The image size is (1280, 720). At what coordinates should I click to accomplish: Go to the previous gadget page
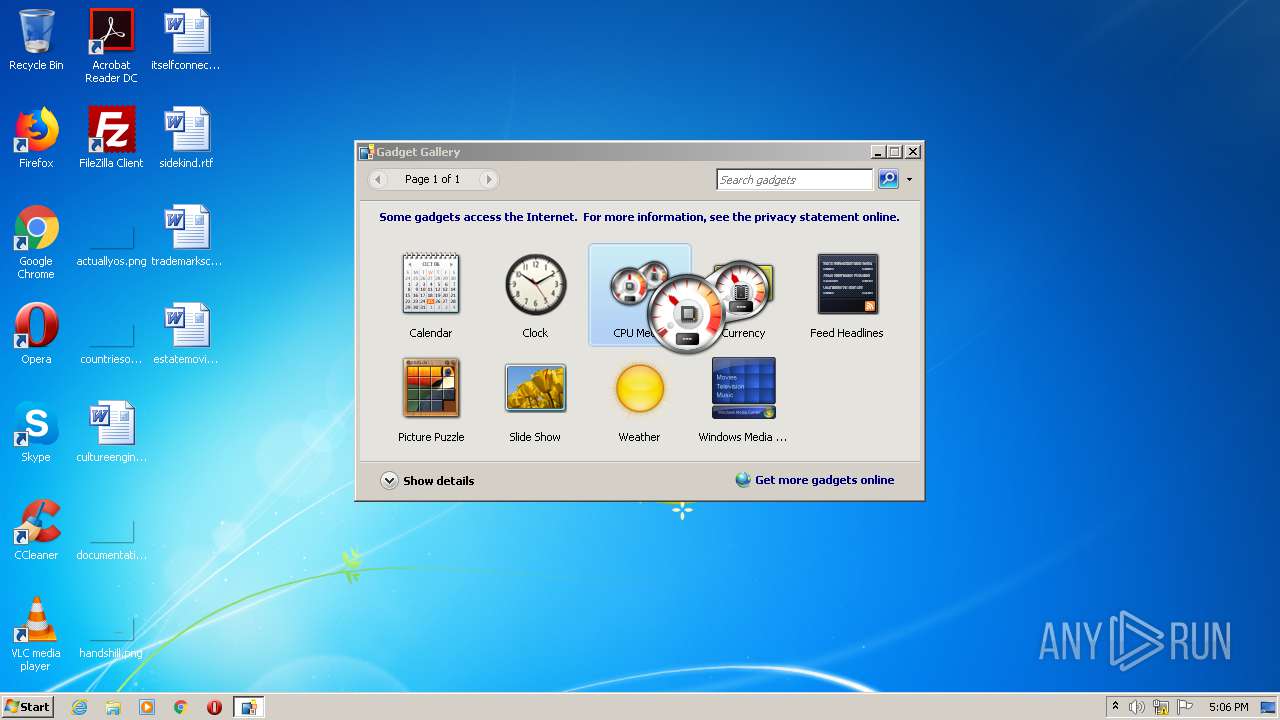378,179
